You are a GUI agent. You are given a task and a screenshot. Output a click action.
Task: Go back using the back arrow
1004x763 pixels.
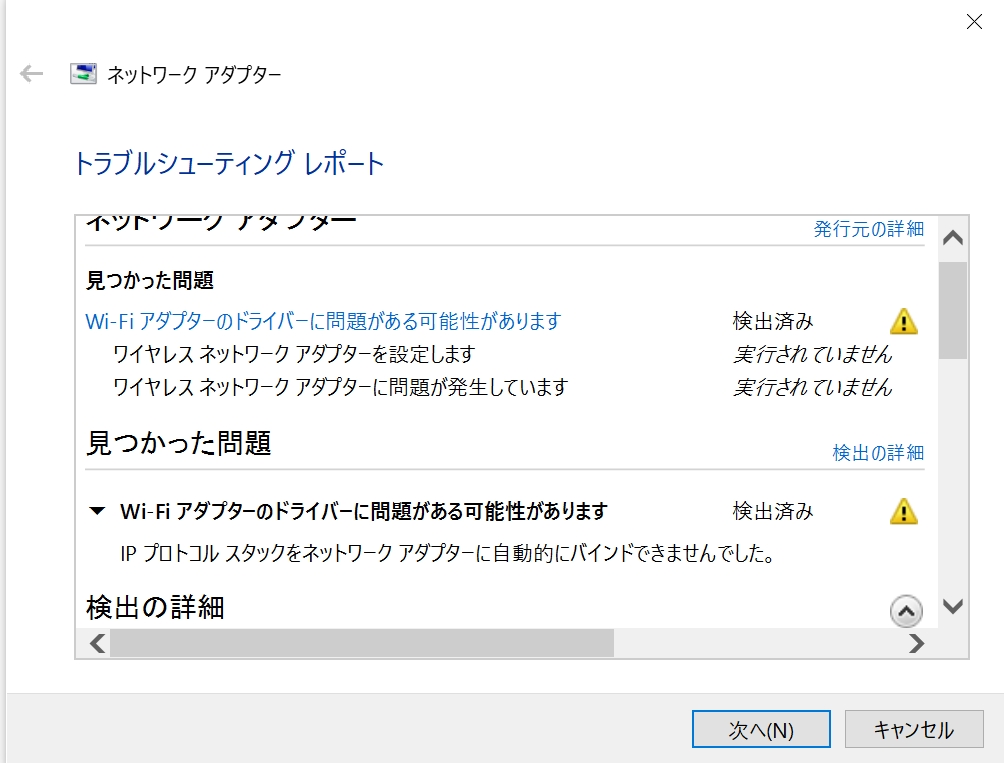32,74
